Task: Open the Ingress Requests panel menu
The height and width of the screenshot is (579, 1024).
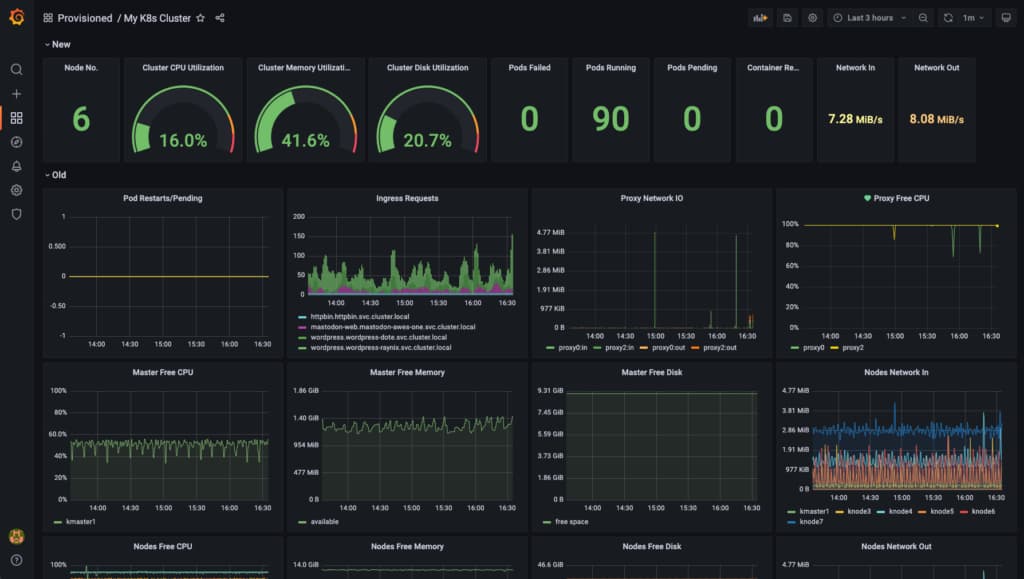Action: [x=406, y=198]
